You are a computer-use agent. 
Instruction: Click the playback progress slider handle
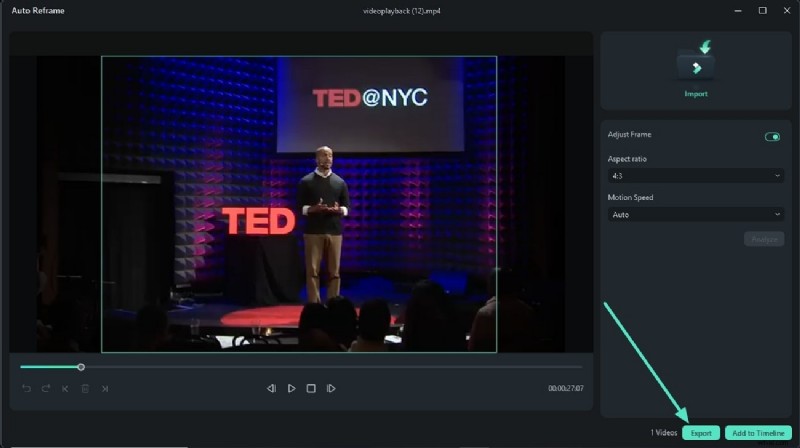[81, 367]
